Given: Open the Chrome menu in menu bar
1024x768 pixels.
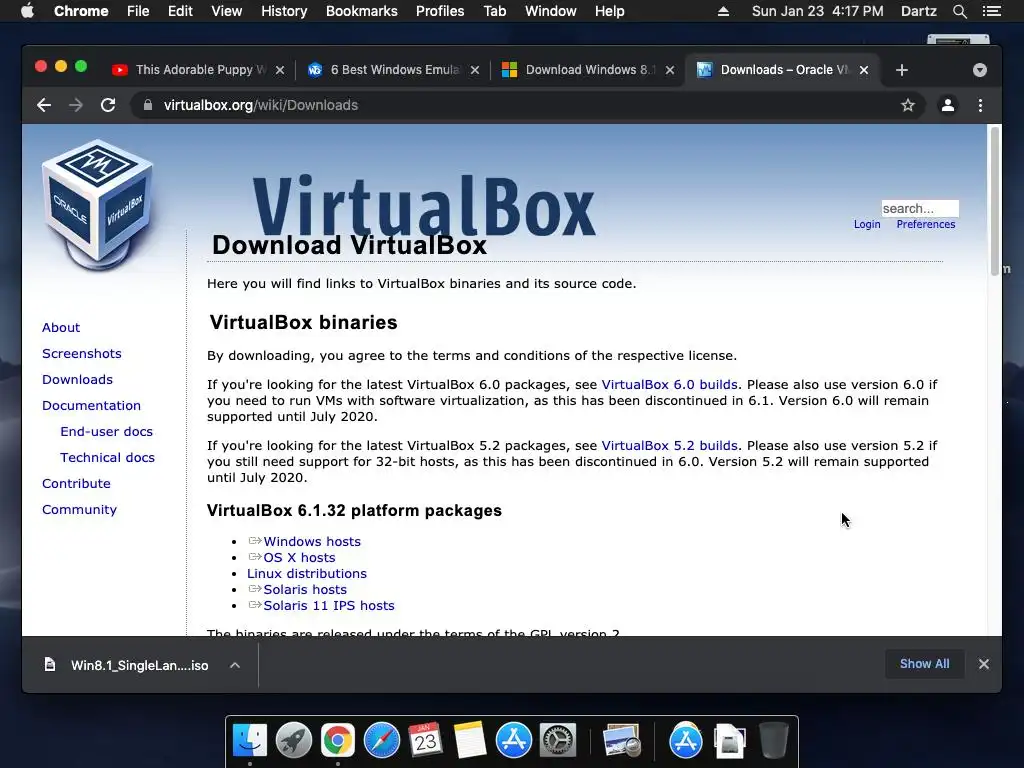Looking at the screenshot, I should coord(81,11).
